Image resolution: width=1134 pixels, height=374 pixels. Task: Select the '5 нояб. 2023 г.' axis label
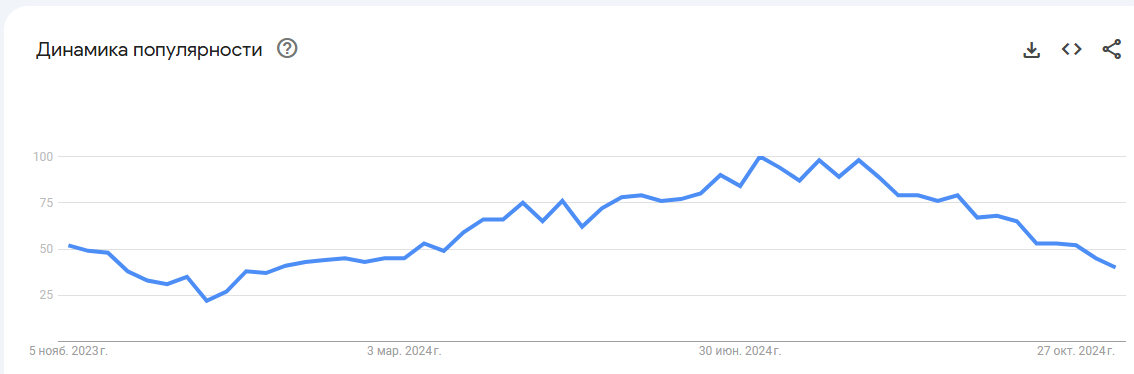tap(69, 351)
